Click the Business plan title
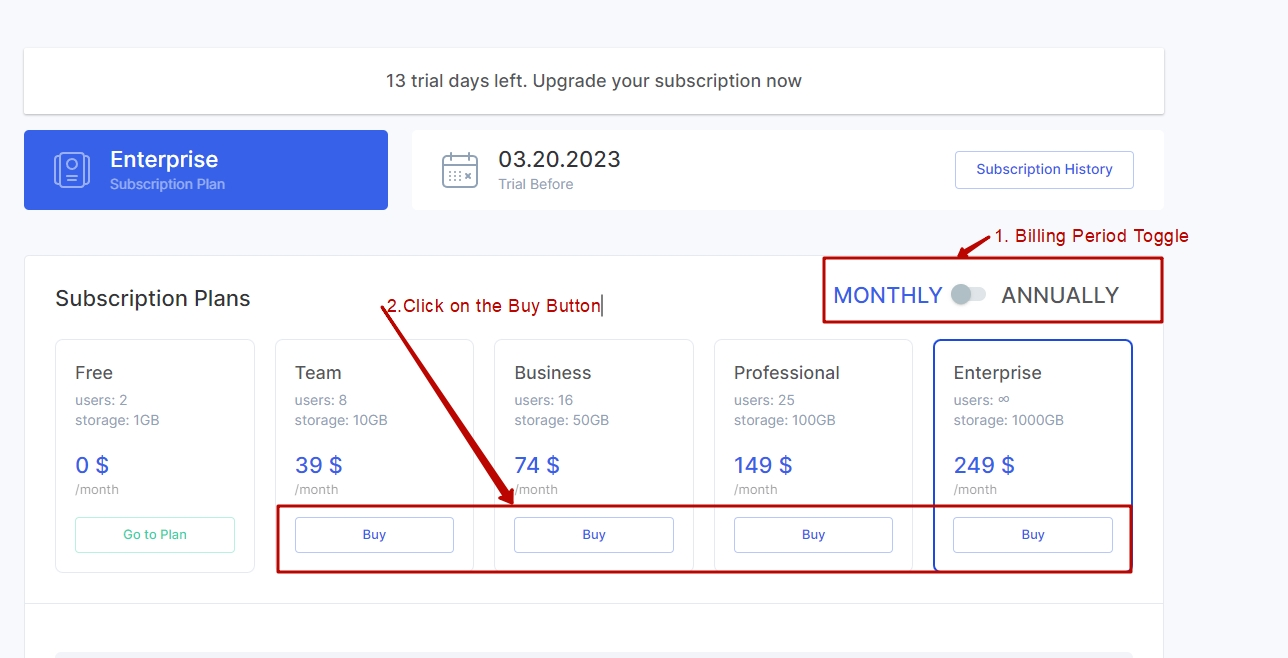 pos(553,372)
